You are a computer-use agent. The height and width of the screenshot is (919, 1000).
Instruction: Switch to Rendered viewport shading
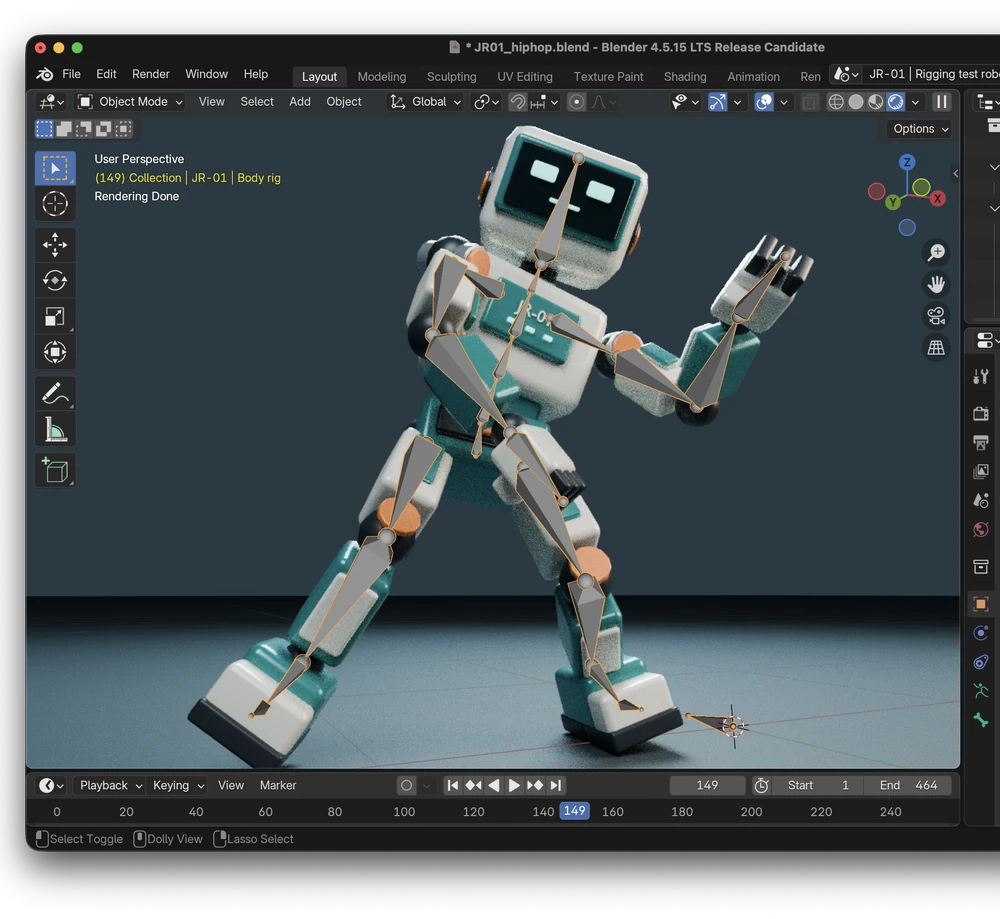point(895,102)
